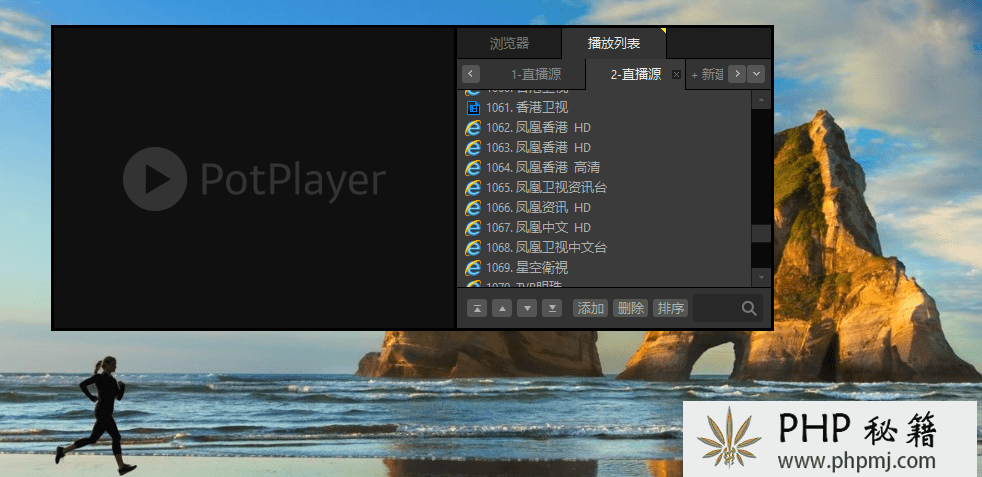982x477 pixels.
Task: Click the IE icon beside 1068. 凤凰卫视中文台
Action: coord(473,247)
